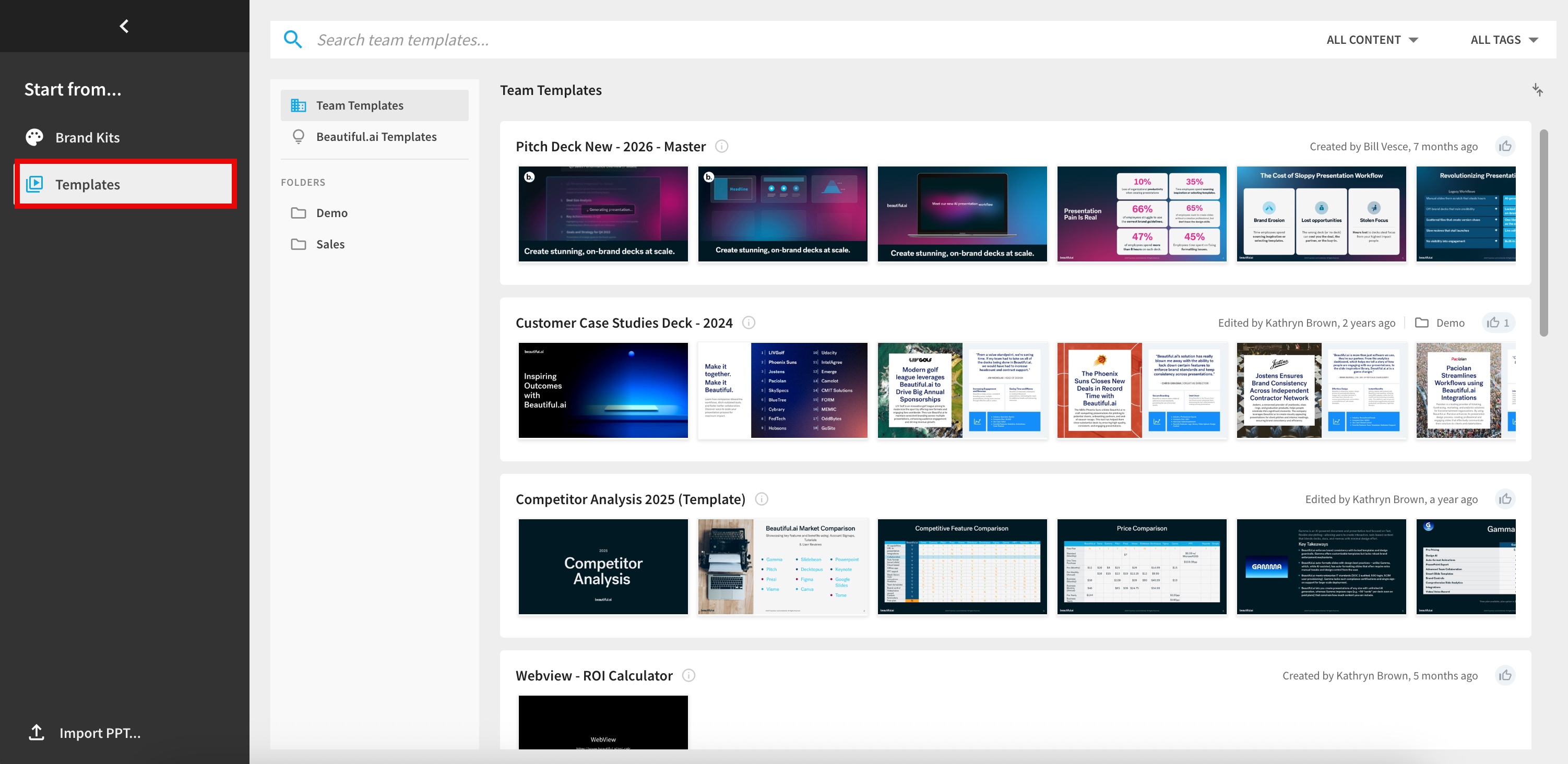Open Pitch Deck 'Generating presentation' first slide
The width and height of the screenshot is (1568, 764).
602,213
